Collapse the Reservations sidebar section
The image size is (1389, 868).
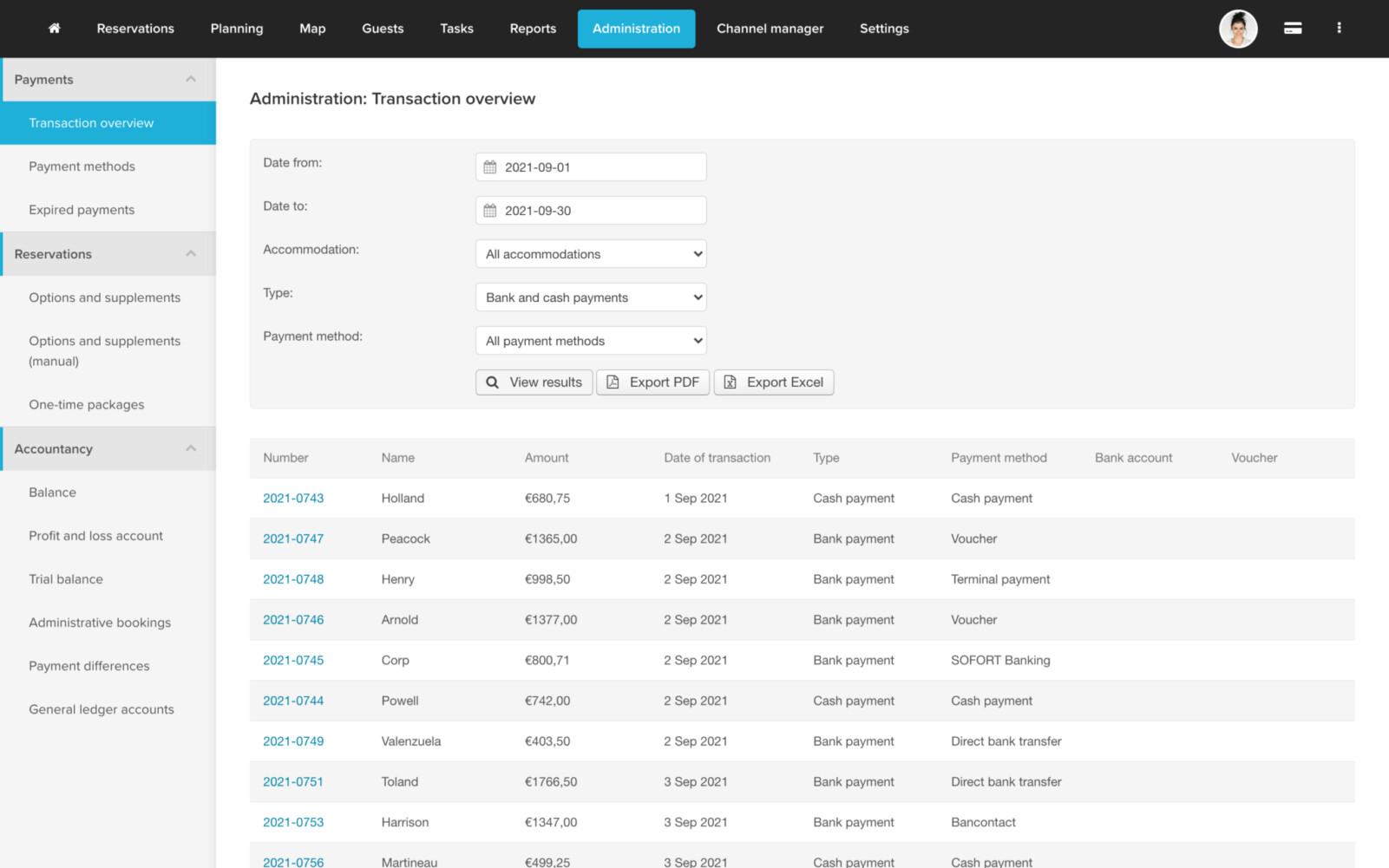pyautogui.click(x=191, y=254)
